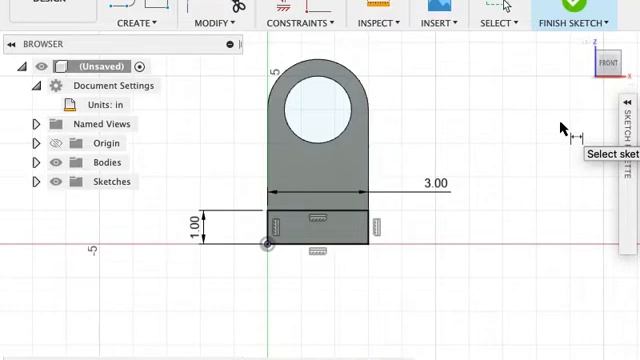
Task: Activate the Unsaved component radio button
Action: click(140, 67)
